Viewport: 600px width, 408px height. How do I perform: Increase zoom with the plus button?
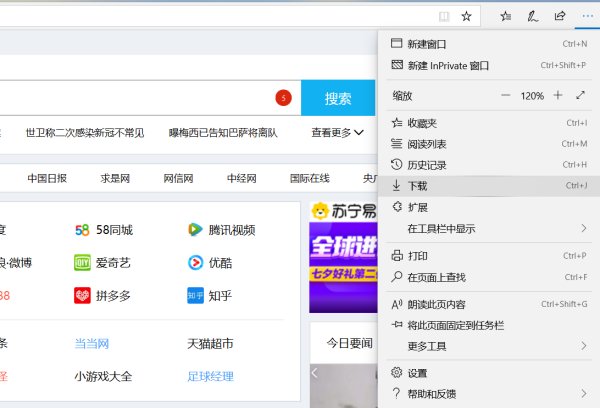pos(557,95)
